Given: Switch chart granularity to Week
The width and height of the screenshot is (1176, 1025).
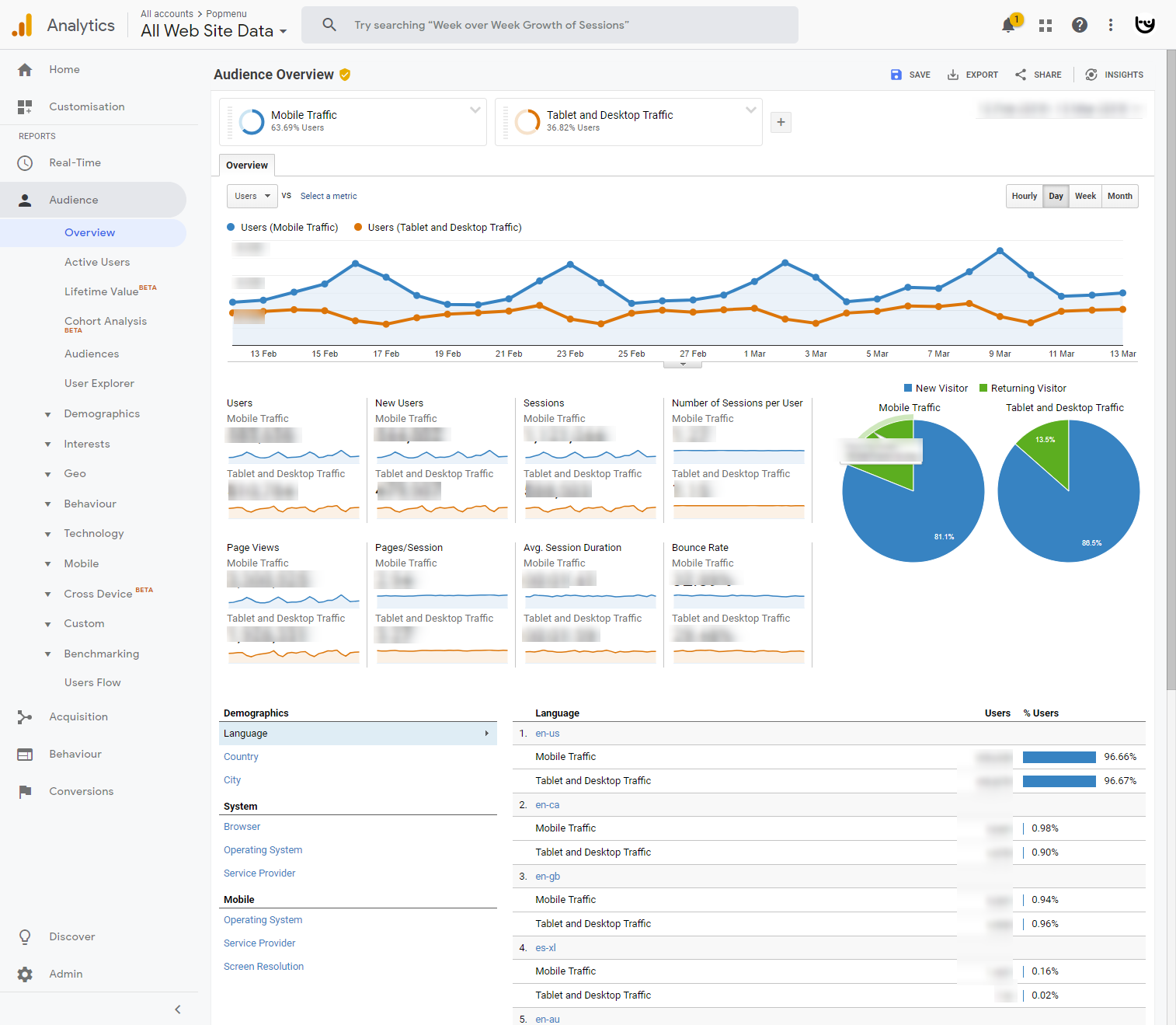Looking at the screenshot, I should pyautogui.click(x=1085, y=196).
